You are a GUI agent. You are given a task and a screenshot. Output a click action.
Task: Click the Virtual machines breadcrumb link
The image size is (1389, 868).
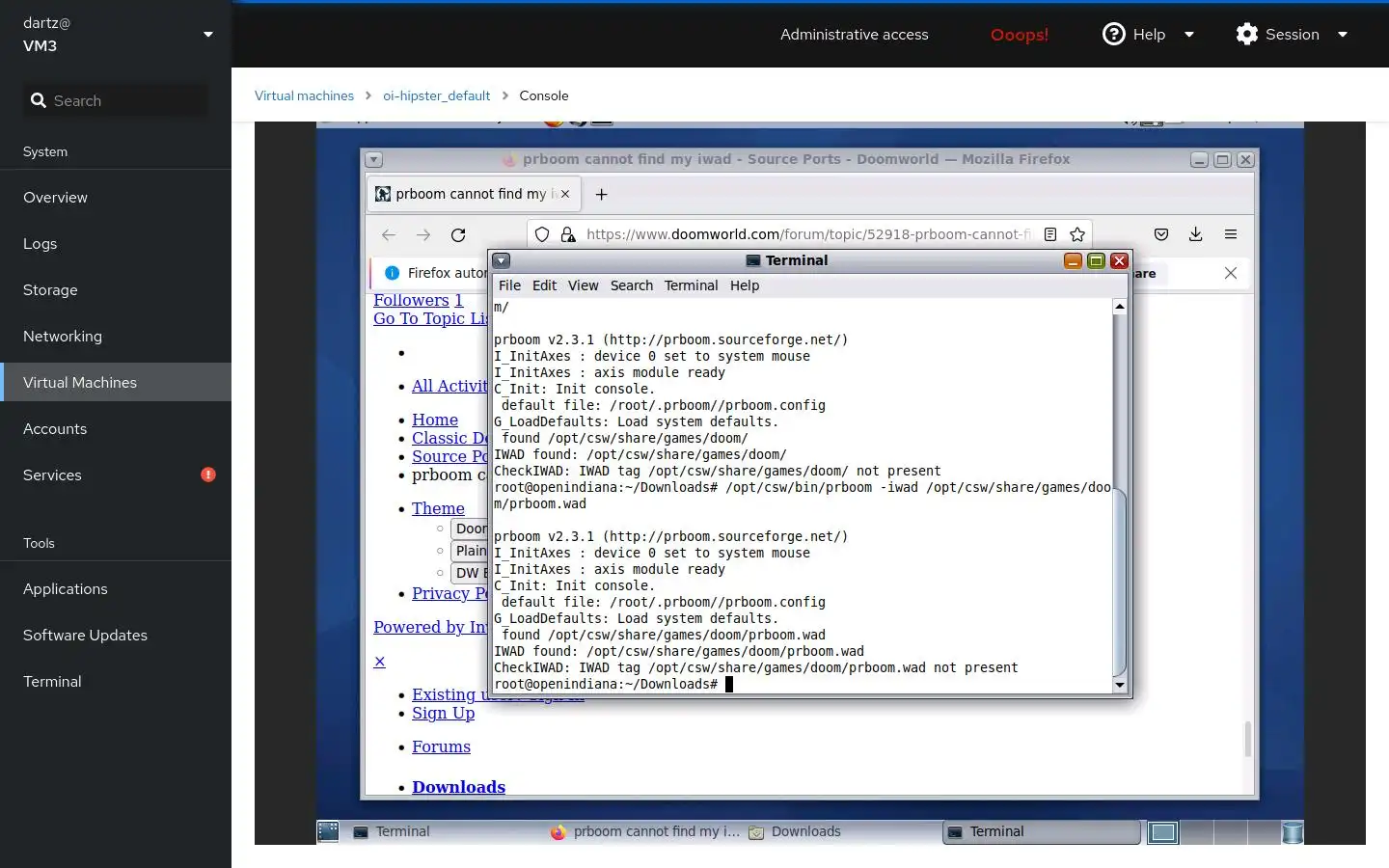tap(304, 95)
